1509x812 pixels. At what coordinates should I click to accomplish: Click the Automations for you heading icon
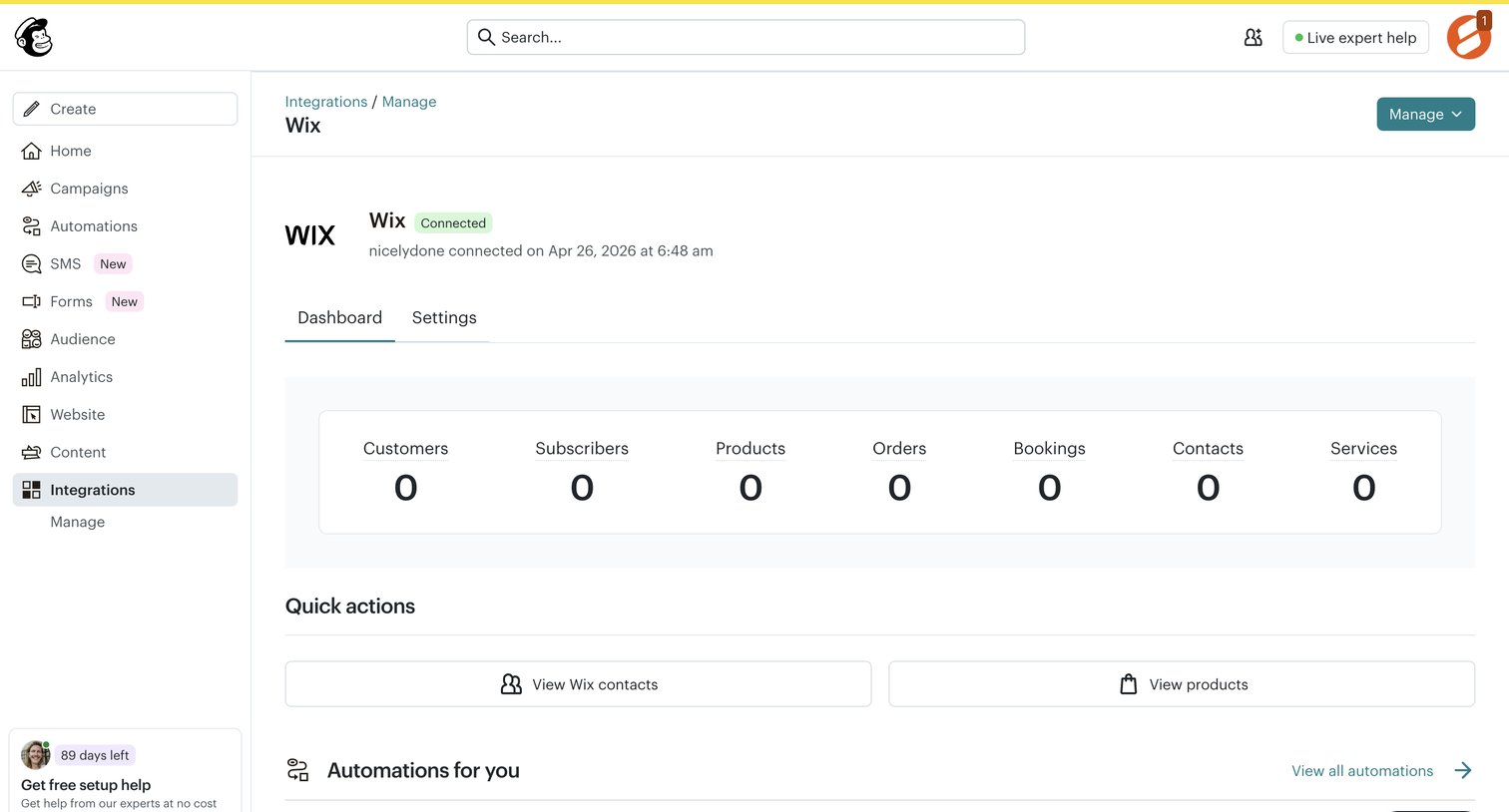pos(297,770)
